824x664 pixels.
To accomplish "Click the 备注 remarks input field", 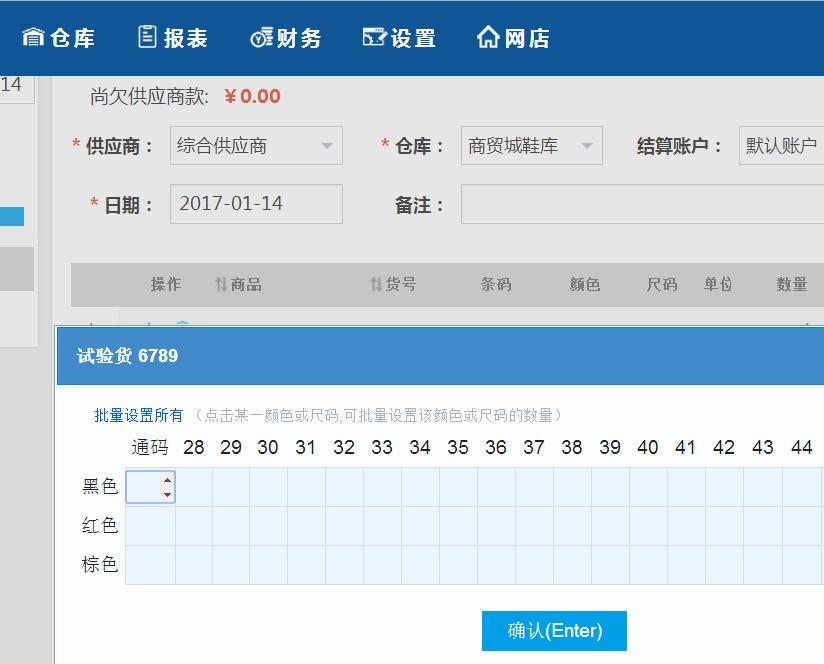I will click(x=642, y=205).
